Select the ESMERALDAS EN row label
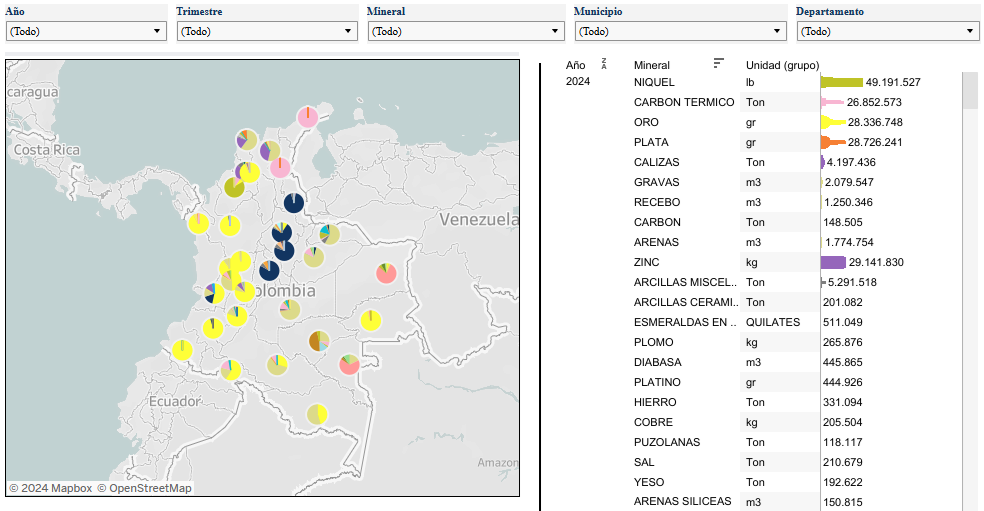Viewport: 984px width, 511px height. (x=684, y=322)
